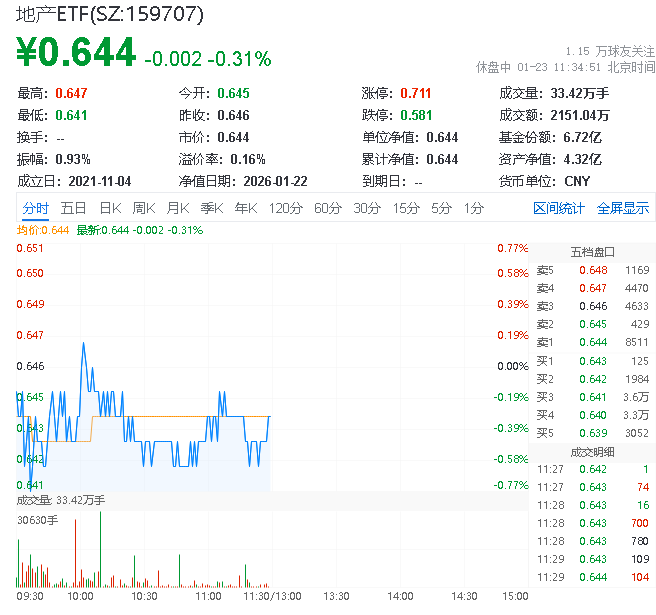
Task: Click the 地产ETF(SZ:159707) title
Action: click(x=111, y=14)
